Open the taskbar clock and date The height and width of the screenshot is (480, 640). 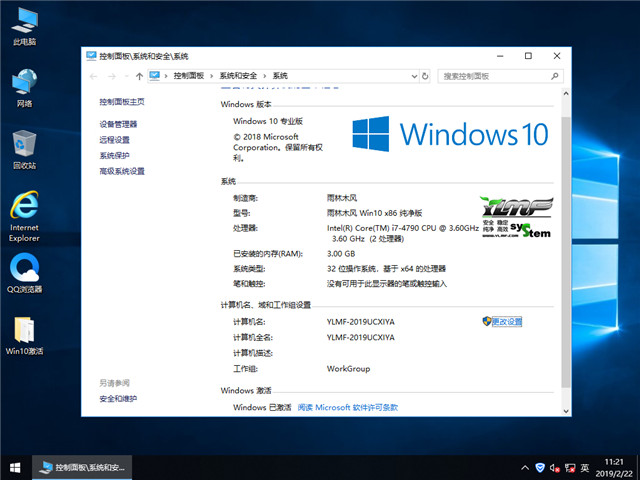click(614, 468)
